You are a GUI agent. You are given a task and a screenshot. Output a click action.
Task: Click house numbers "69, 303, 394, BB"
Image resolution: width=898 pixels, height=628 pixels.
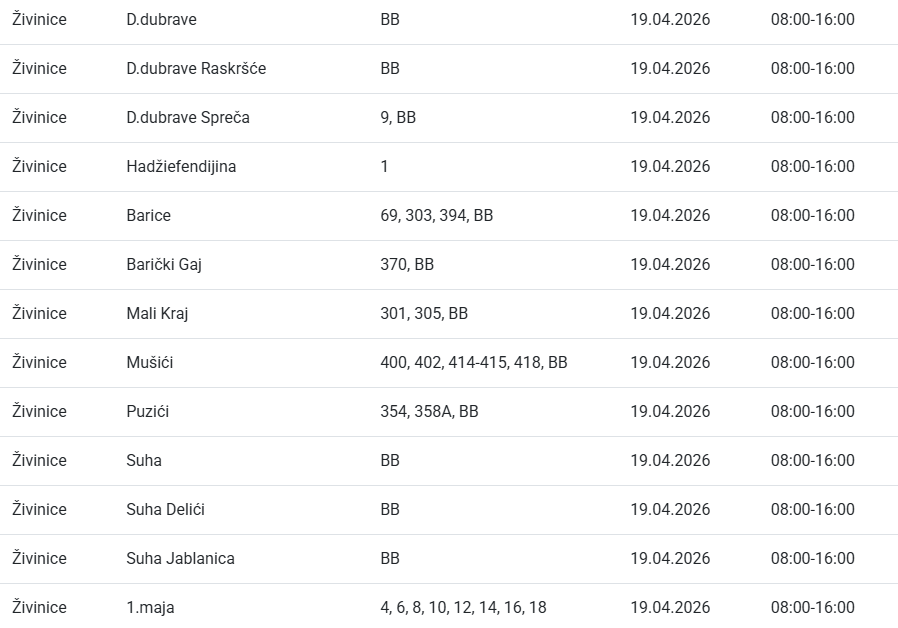click(436, 216)
